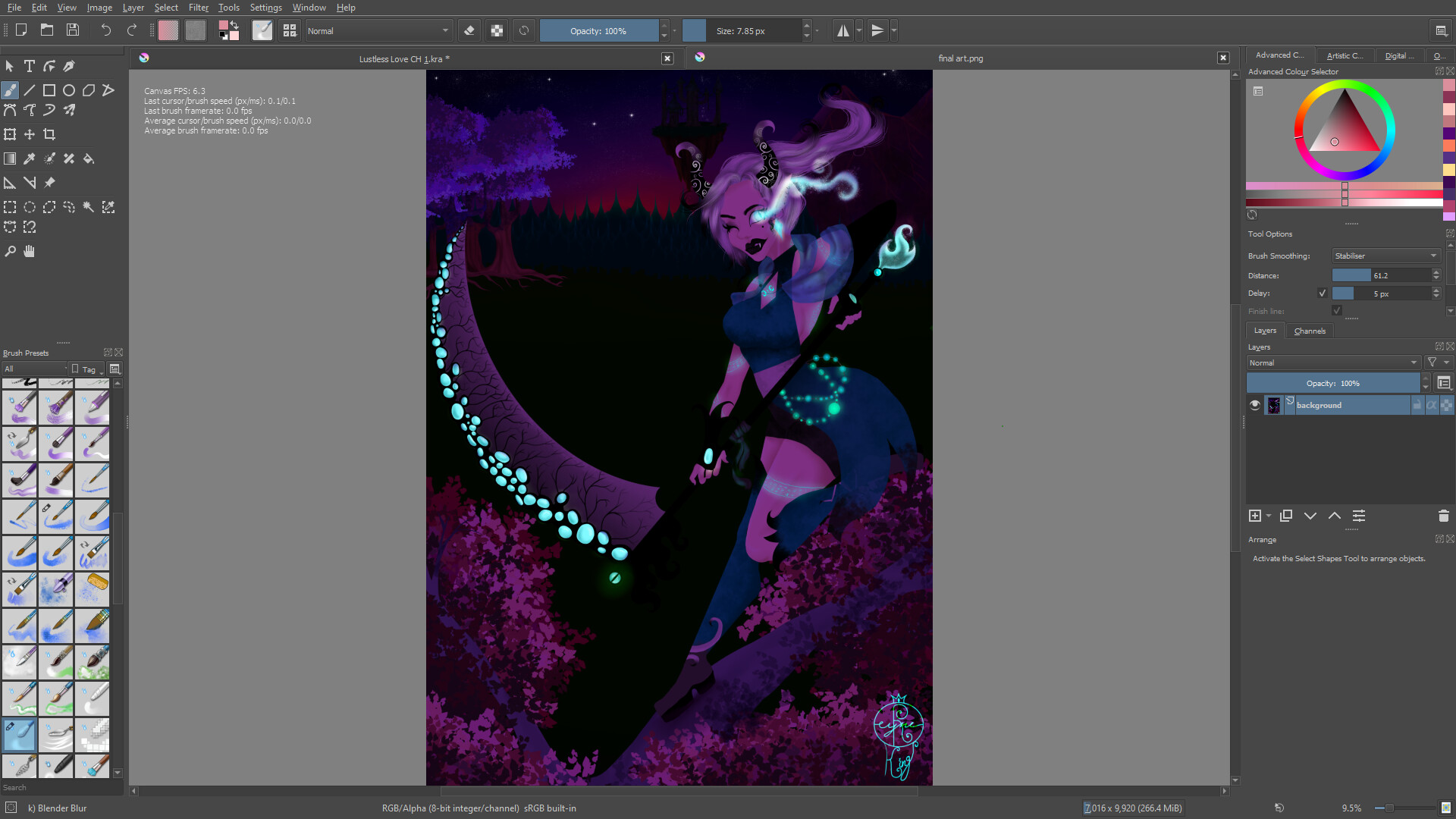Save the document with floppy icon
The image size is (1456, 819).
(73, 30)
